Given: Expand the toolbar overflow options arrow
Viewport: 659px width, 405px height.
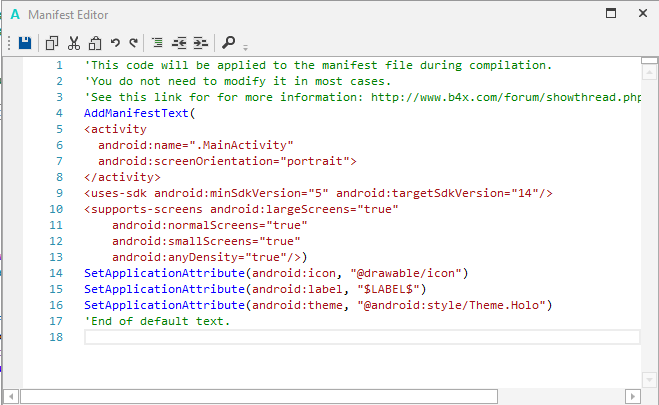Looking at the screenshot, I should (x=246, y=46).
